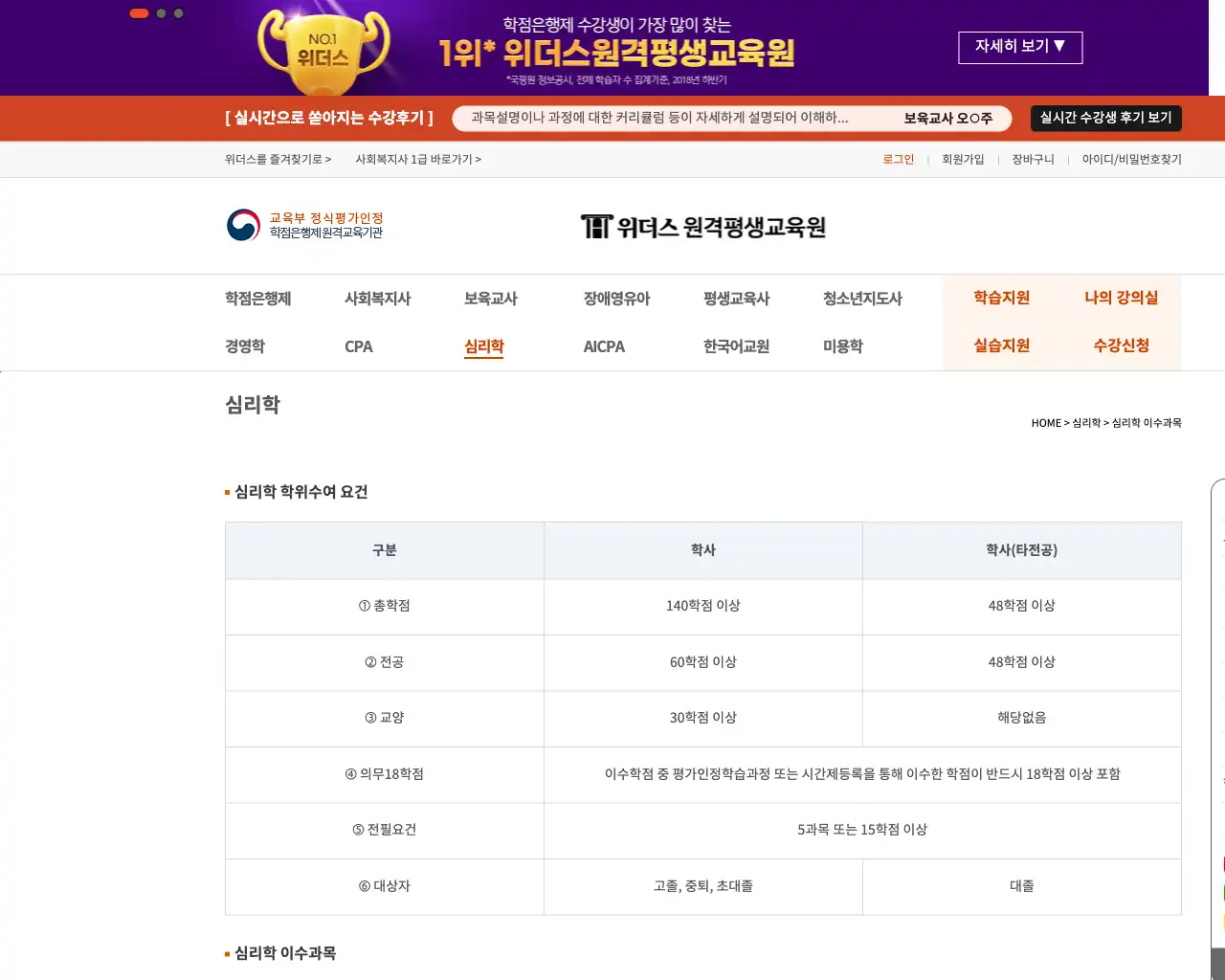
Task: Click the 위더스를 즐겨찾기로 link
Action: (x=278, y=159)
